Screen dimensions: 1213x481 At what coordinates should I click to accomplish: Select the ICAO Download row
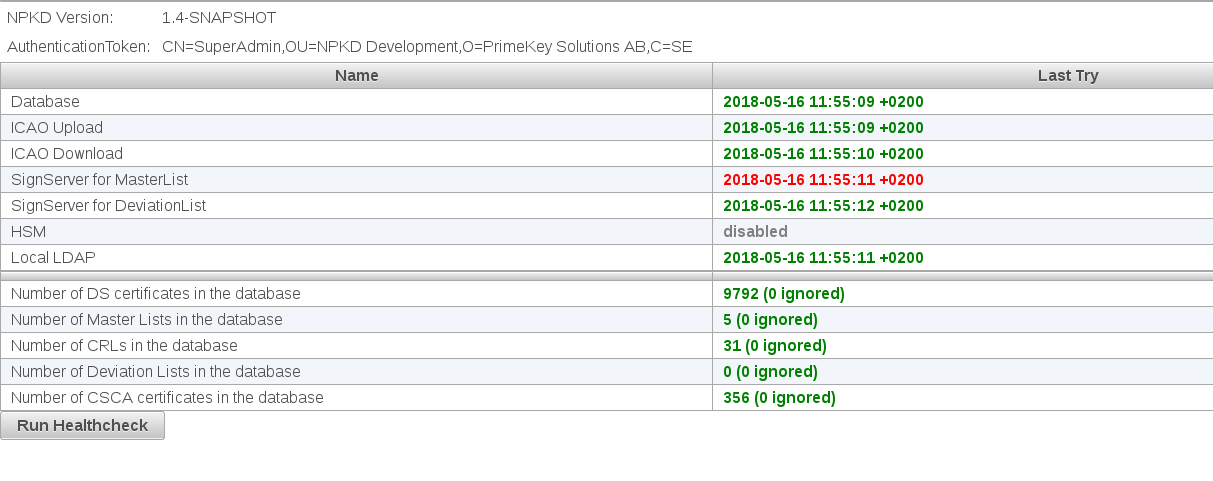[67, 154]
